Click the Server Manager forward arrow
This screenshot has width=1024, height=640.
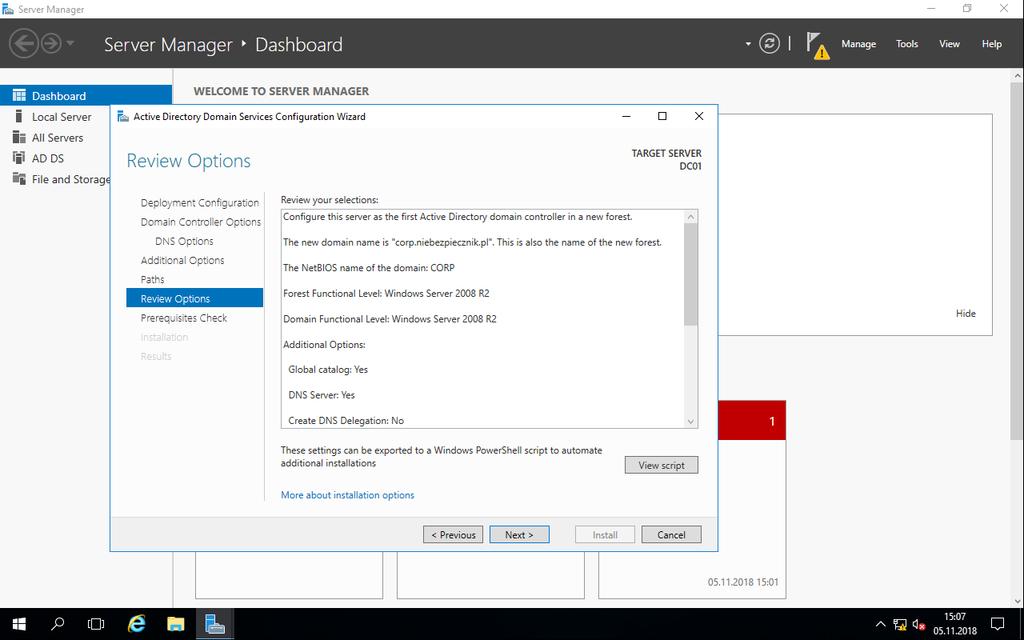(51, 44)
